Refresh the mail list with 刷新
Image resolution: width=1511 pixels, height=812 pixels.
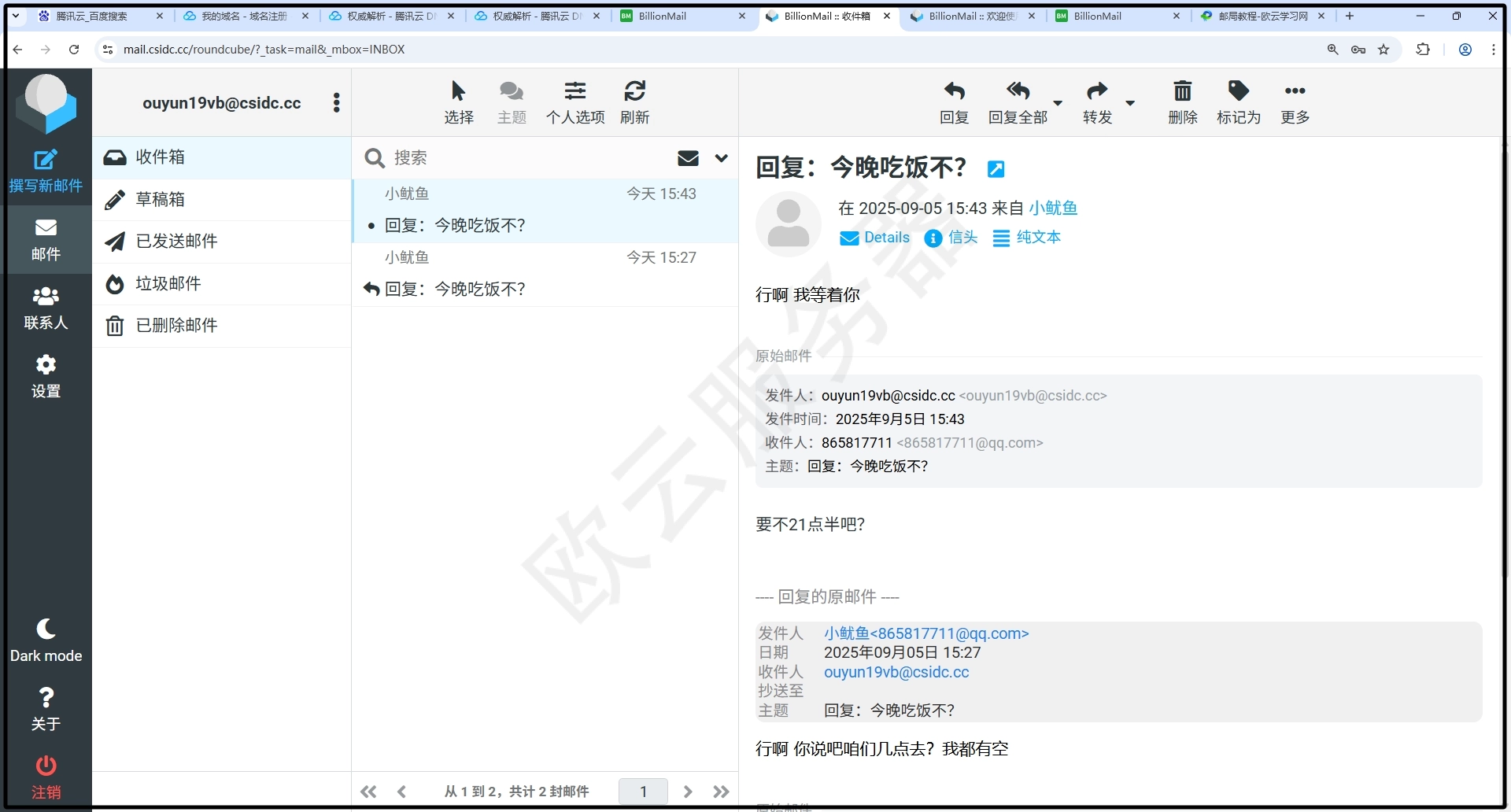(x=634, y=103)
